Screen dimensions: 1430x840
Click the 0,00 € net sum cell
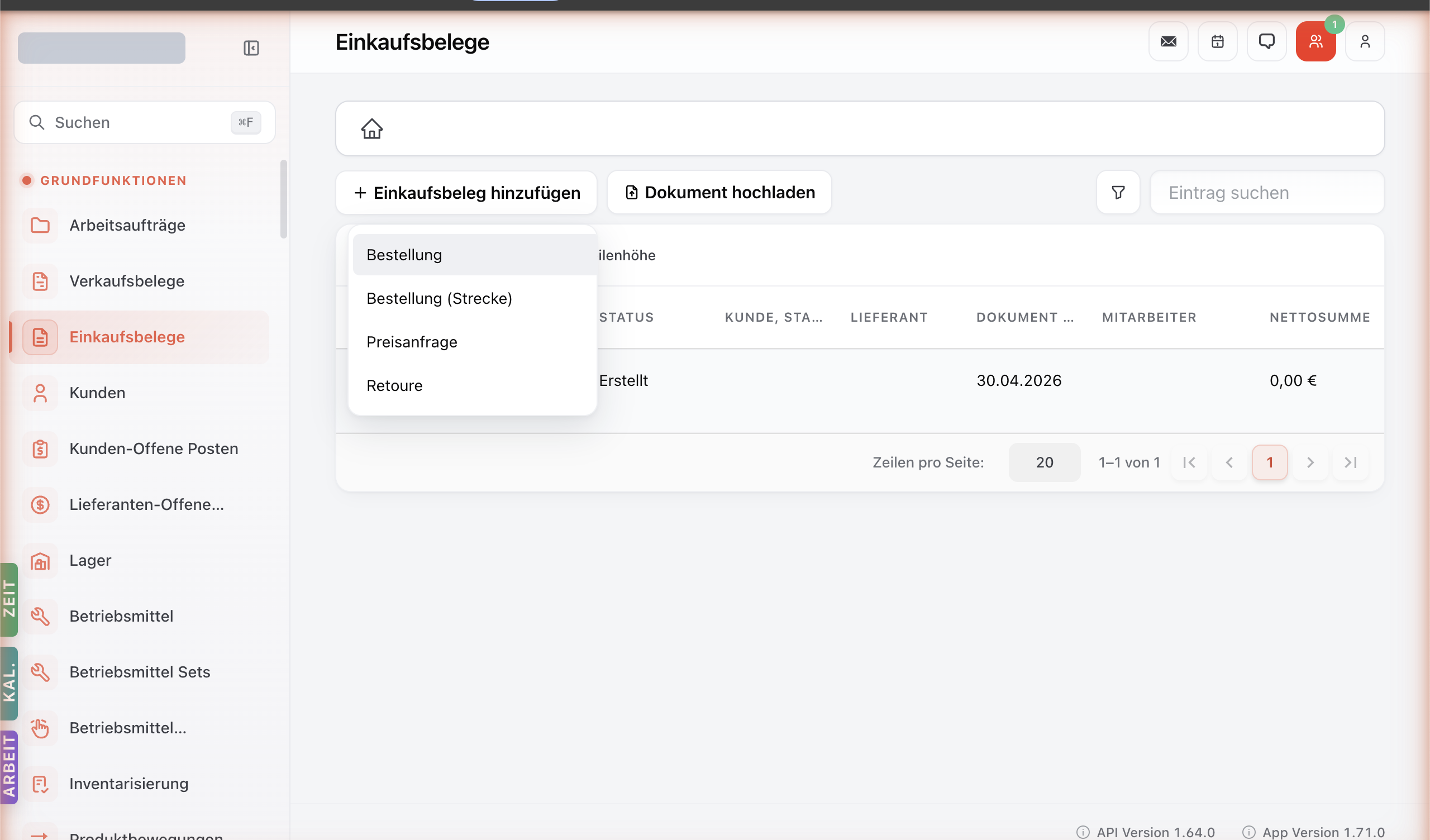[1293, 380]
